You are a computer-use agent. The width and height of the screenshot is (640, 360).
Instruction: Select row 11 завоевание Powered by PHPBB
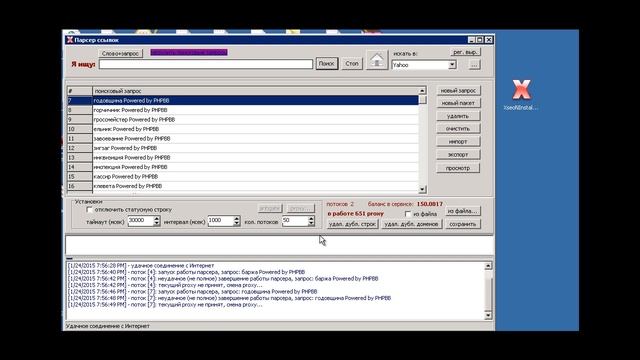(243, 138)
